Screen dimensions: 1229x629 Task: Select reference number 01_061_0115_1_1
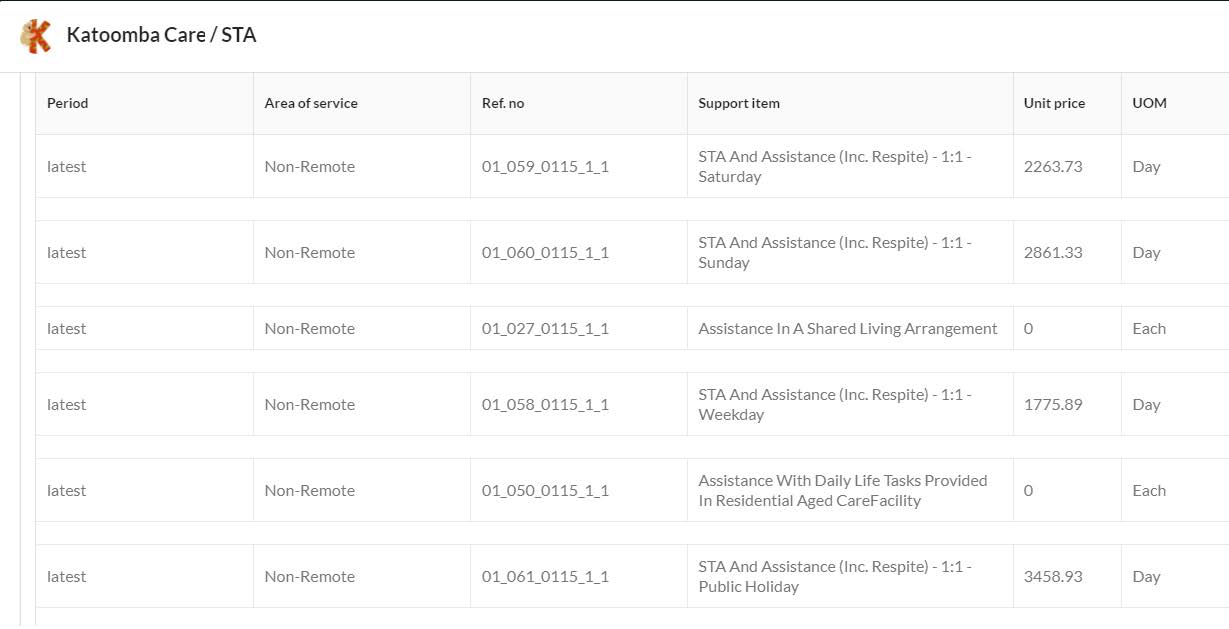[x=545, y=577]
